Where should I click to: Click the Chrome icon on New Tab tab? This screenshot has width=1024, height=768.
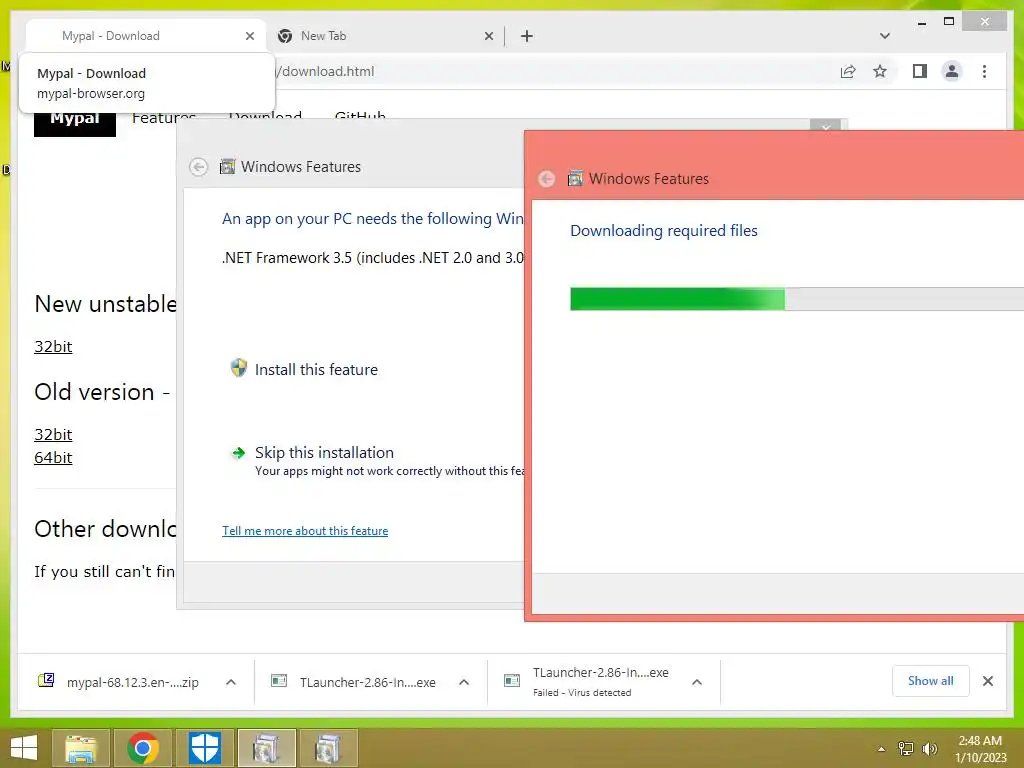pos(285,36)
